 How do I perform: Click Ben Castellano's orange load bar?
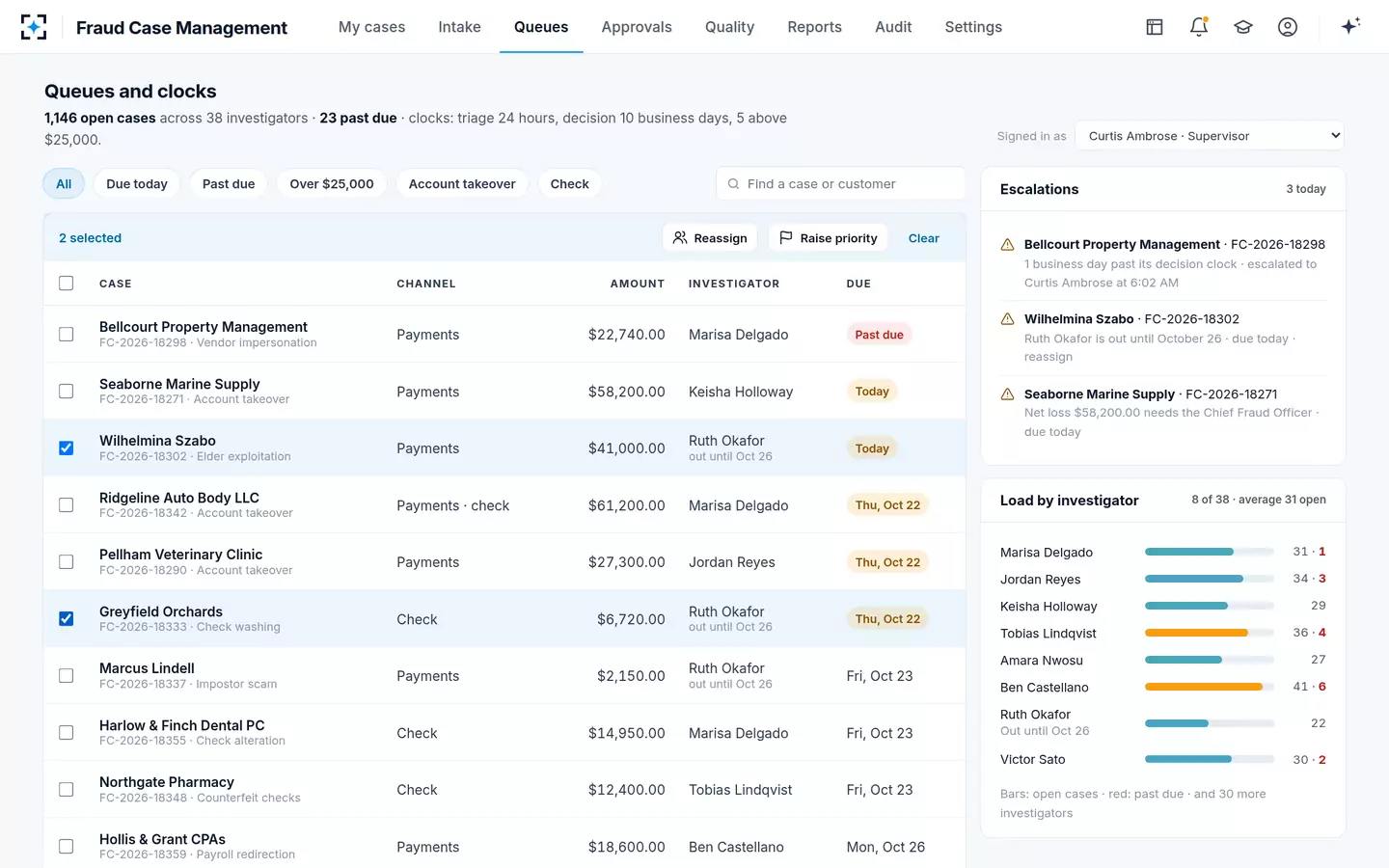pyautogui.click(x=1210, y=687)
